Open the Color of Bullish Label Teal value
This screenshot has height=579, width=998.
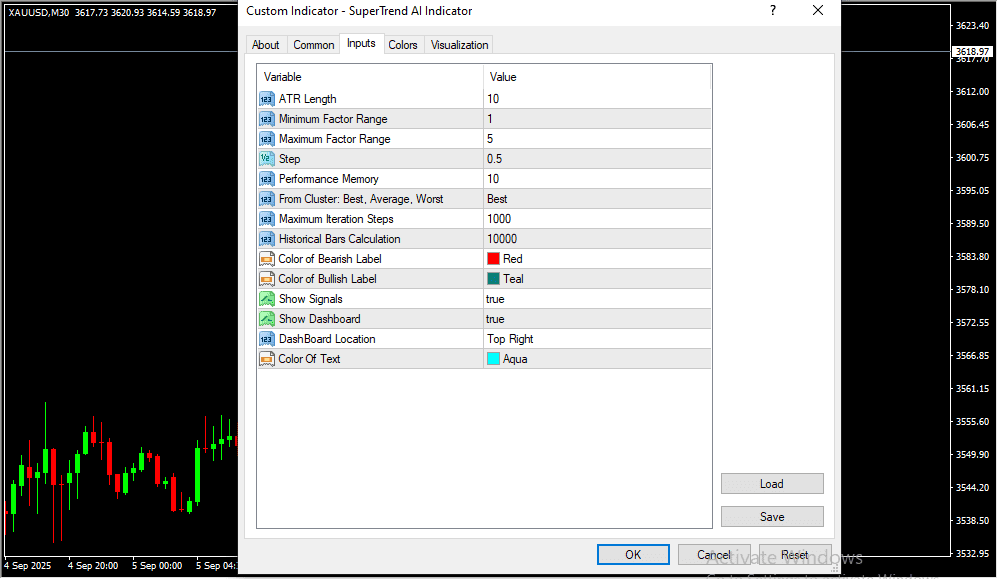[513, 279]
